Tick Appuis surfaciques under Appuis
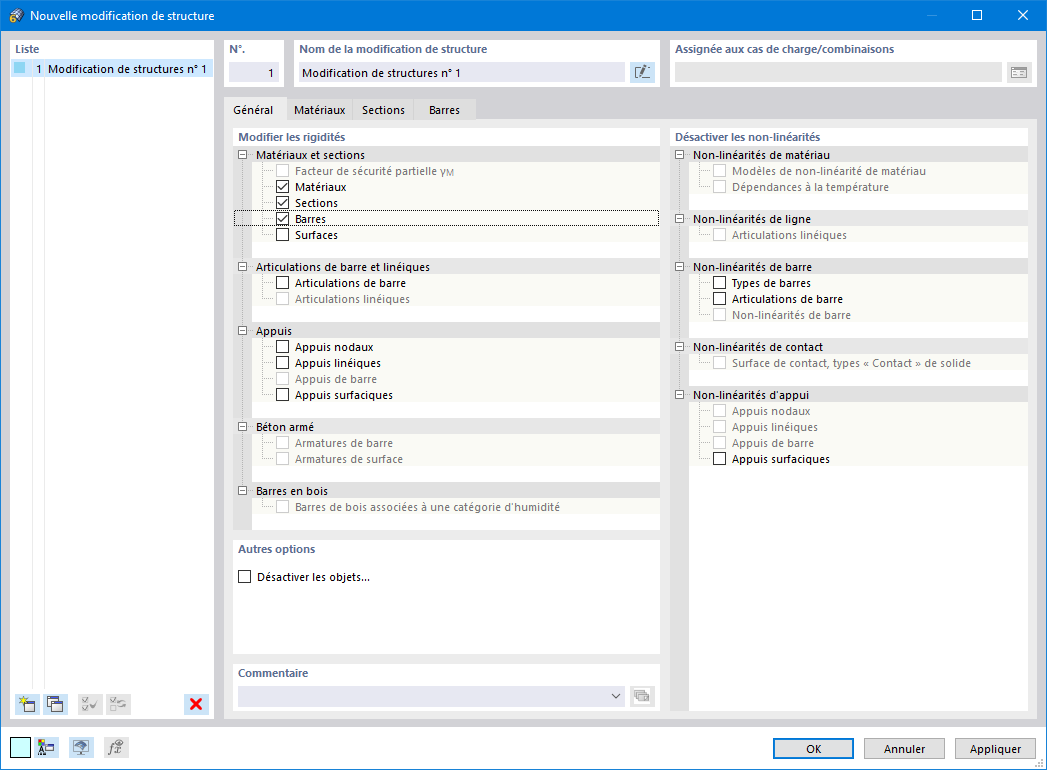 pos(282,395)
